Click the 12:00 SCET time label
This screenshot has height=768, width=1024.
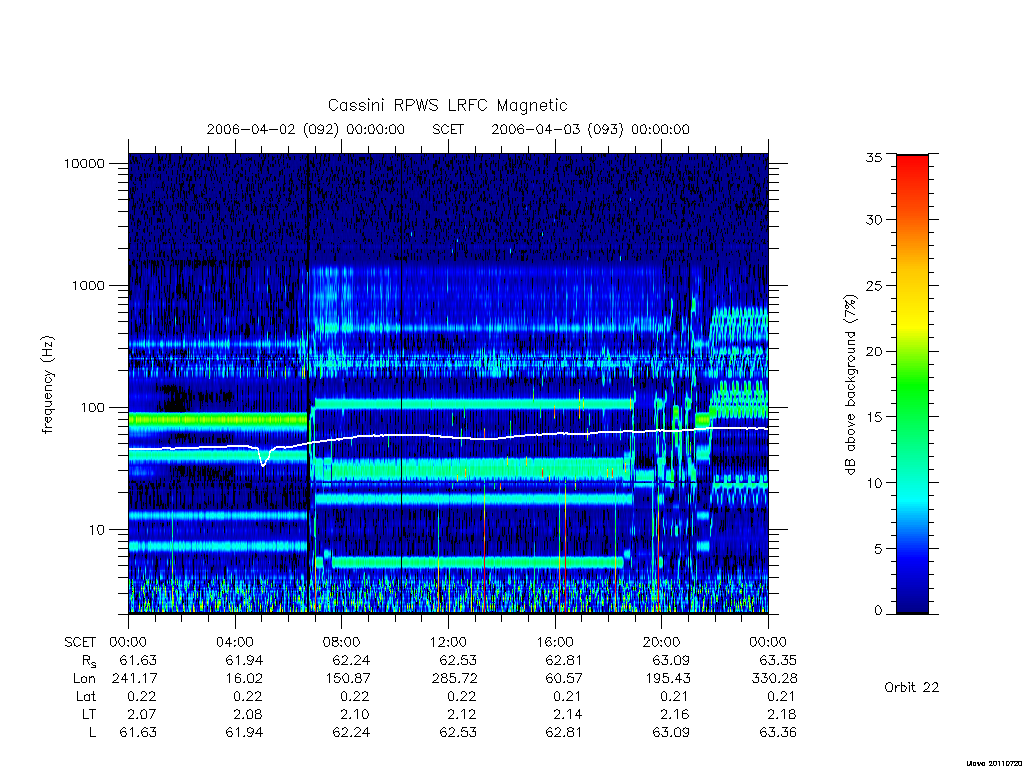448,642
